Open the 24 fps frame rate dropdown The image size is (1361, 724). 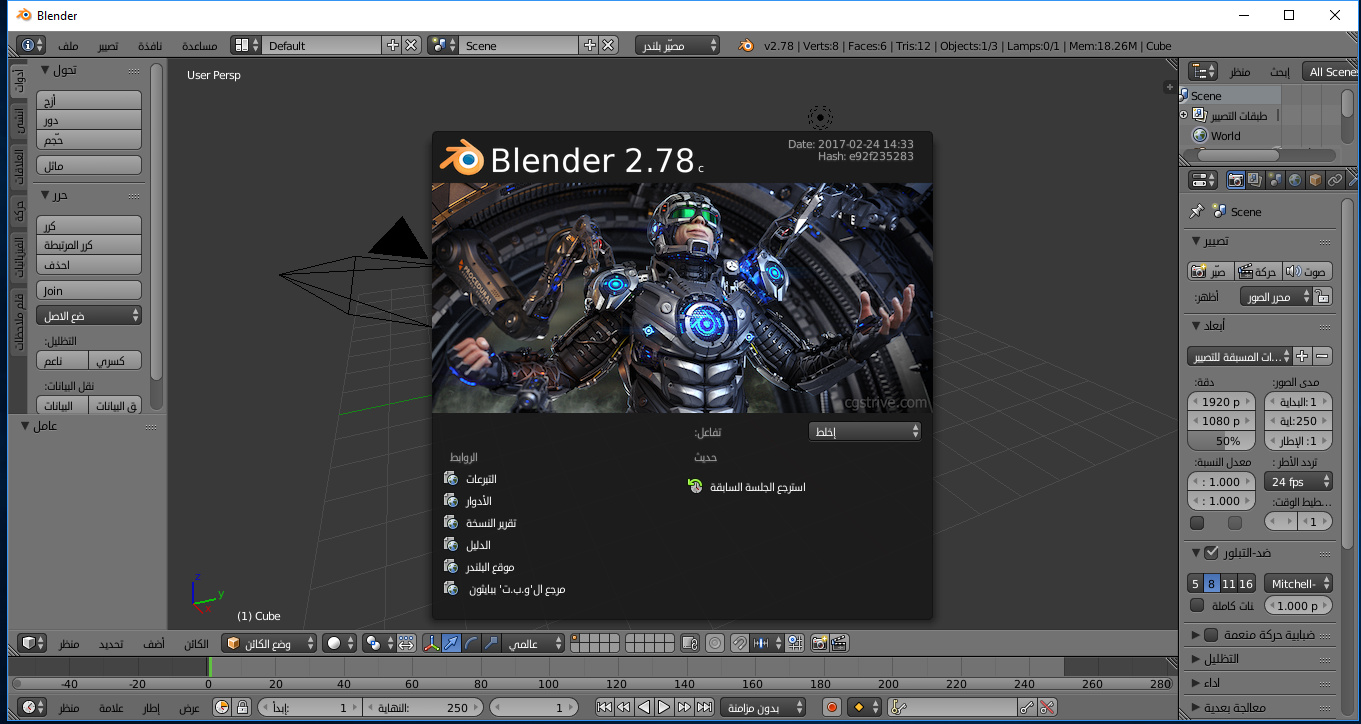pos(1298,481)
